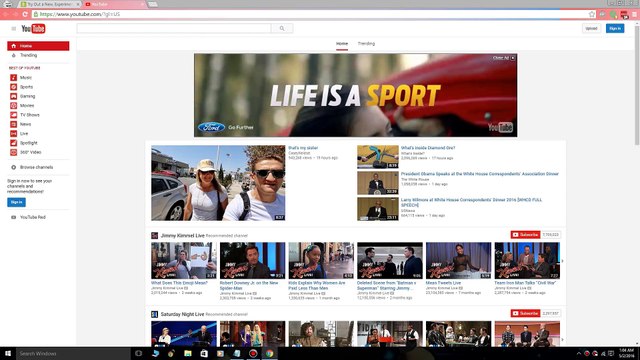Open Live category icon in sidebar

tap(13, 133)
